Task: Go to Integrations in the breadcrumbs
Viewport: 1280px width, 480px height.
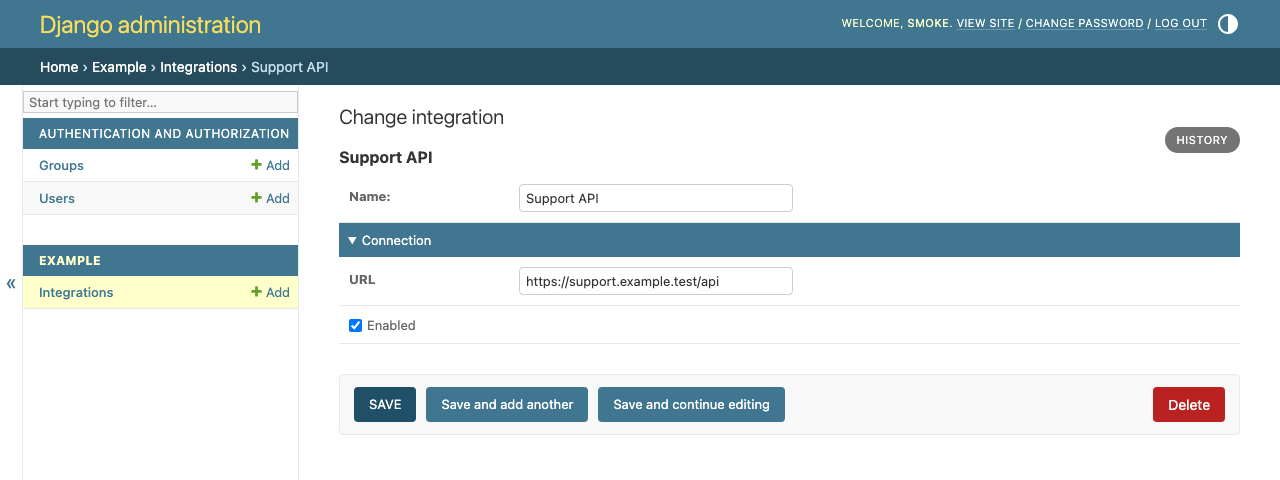Action: point(198,67)
